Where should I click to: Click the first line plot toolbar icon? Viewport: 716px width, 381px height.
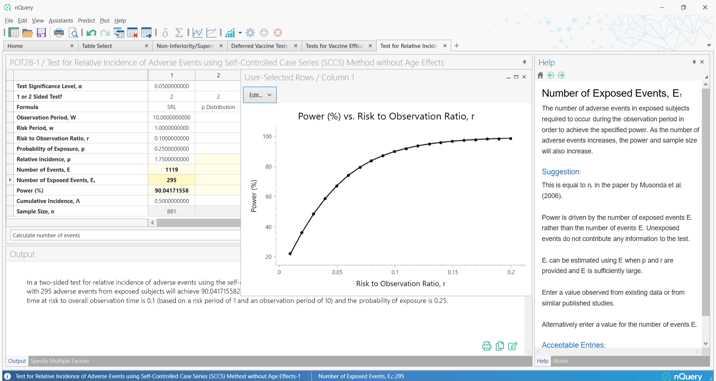tap(198, 32)
